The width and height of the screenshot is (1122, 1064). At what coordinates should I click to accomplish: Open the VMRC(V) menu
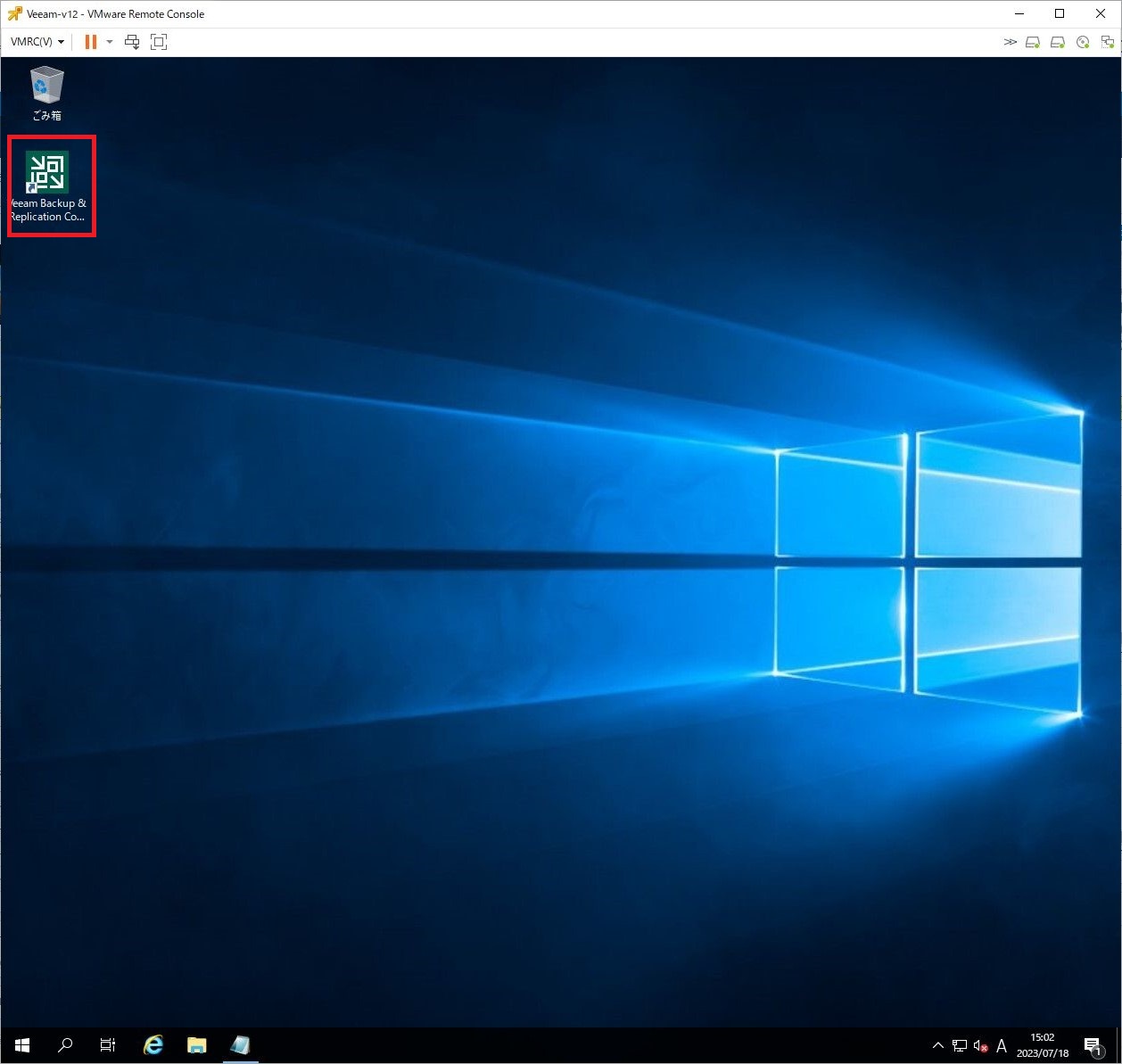coord(37,42)
